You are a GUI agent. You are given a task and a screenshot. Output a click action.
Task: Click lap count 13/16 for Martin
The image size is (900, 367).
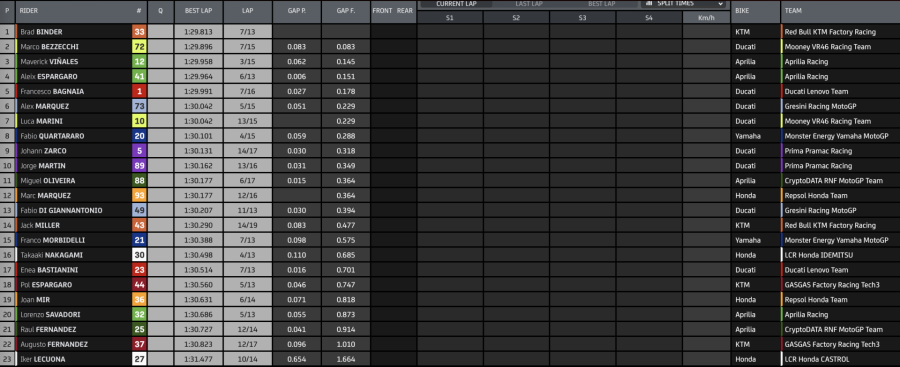tap(247, 166)
